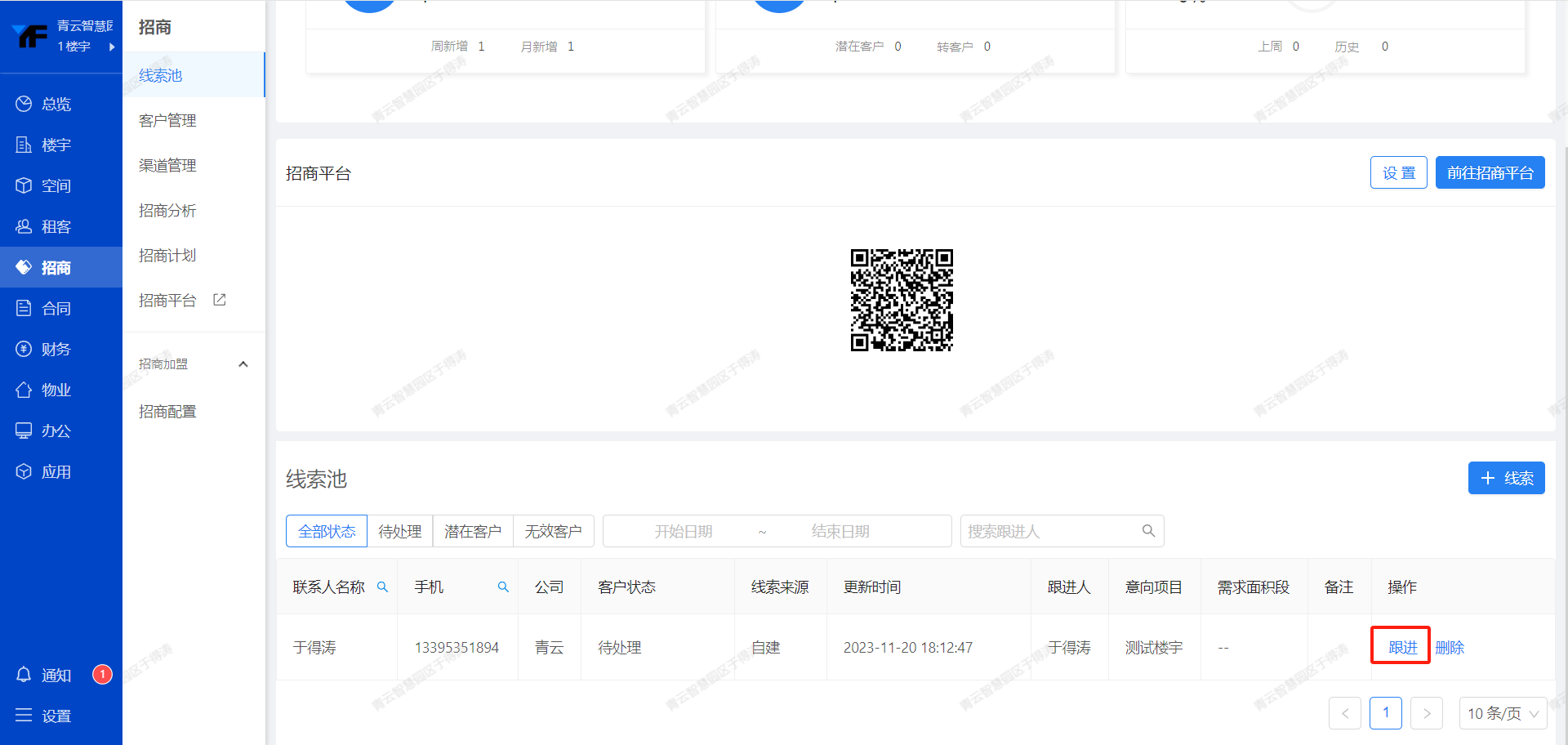Image resolution: width=1568 pixels, height=745 pixels.
Task: Open the 10 条/页 page size dropdown
Action: point(1502,713)
